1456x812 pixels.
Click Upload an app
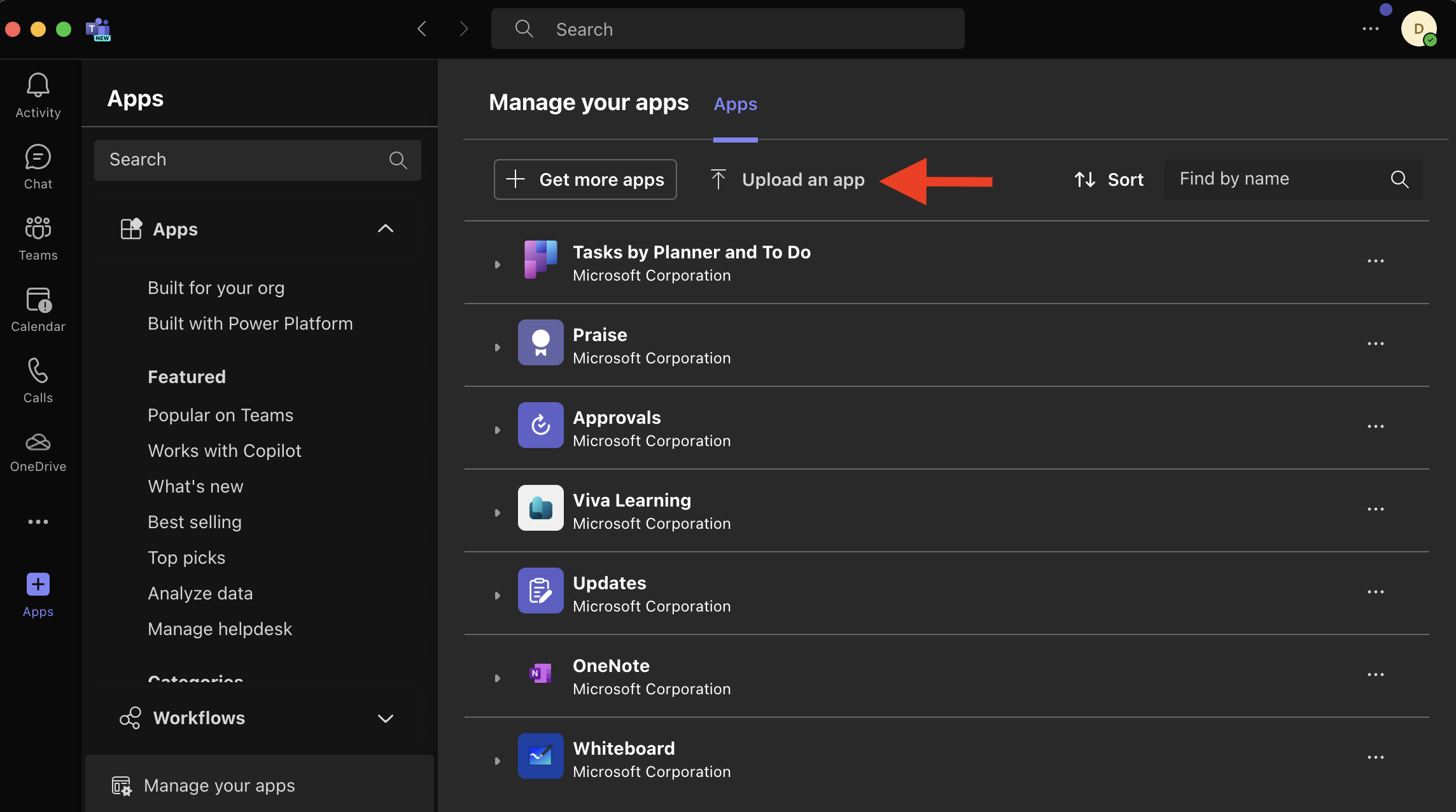tap(788, 179)
